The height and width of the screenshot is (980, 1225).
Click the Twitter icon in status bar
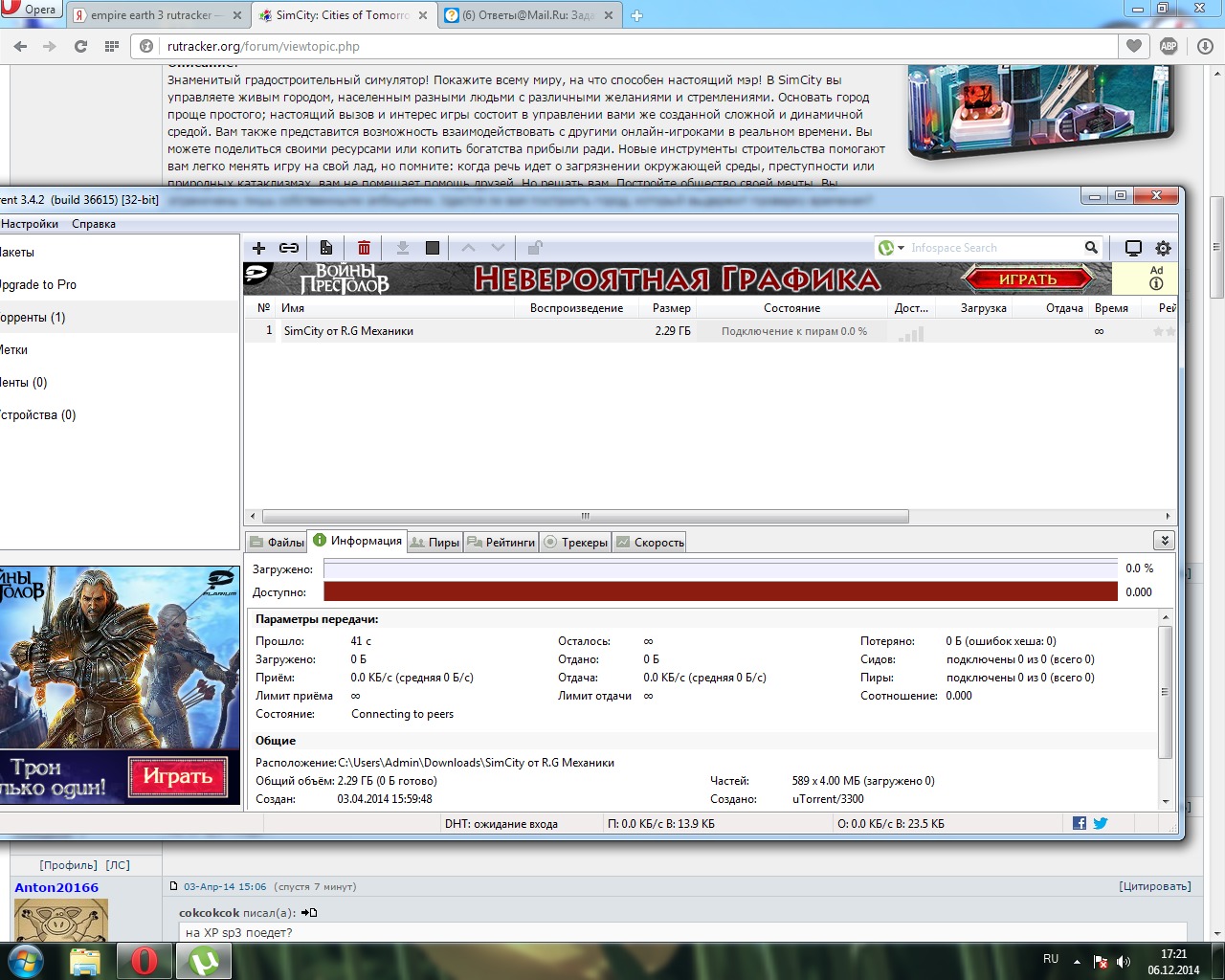point(1101,823)
